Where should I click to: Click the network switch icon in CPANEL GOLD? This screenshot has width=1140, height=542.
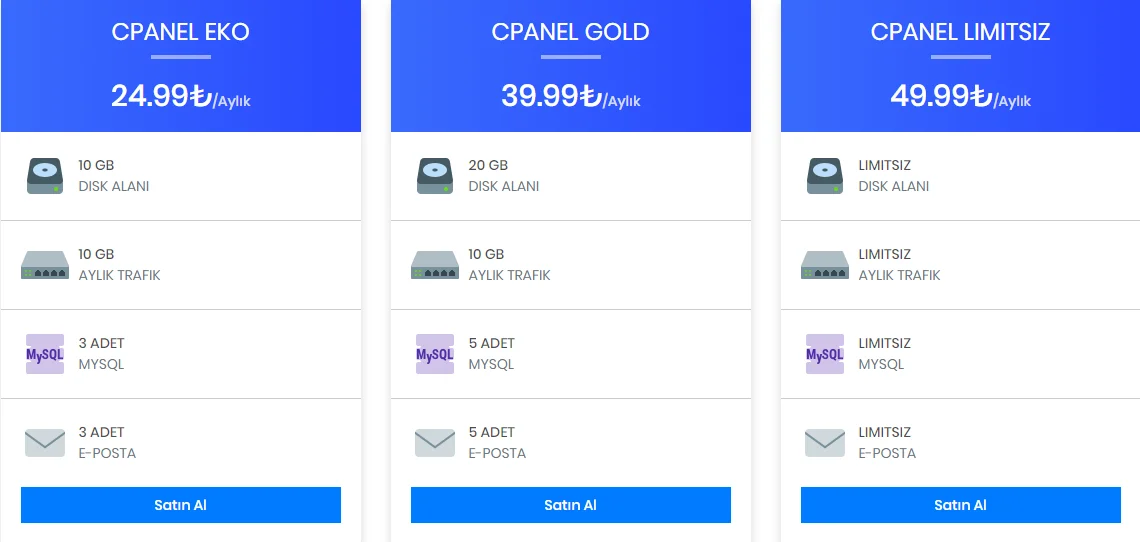[435, 265]
